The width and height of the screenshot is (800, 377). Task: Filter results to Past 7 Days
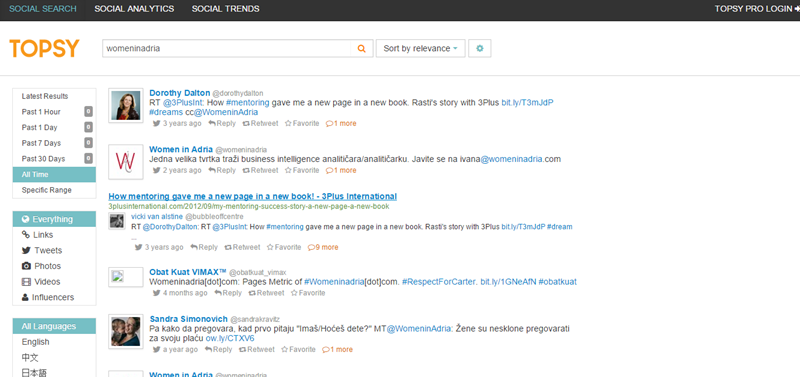[x=54, y=143]
